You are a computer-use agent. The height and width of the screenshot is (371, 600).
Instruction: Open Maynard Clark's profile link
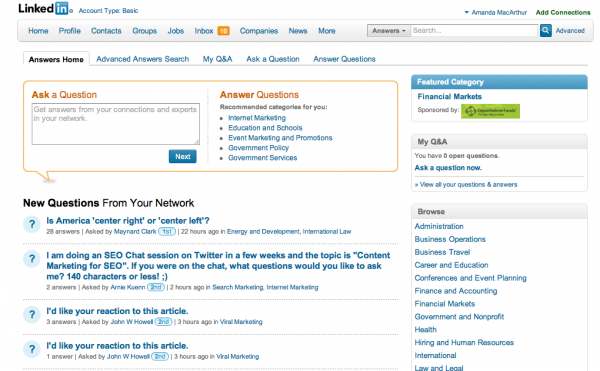135,231
